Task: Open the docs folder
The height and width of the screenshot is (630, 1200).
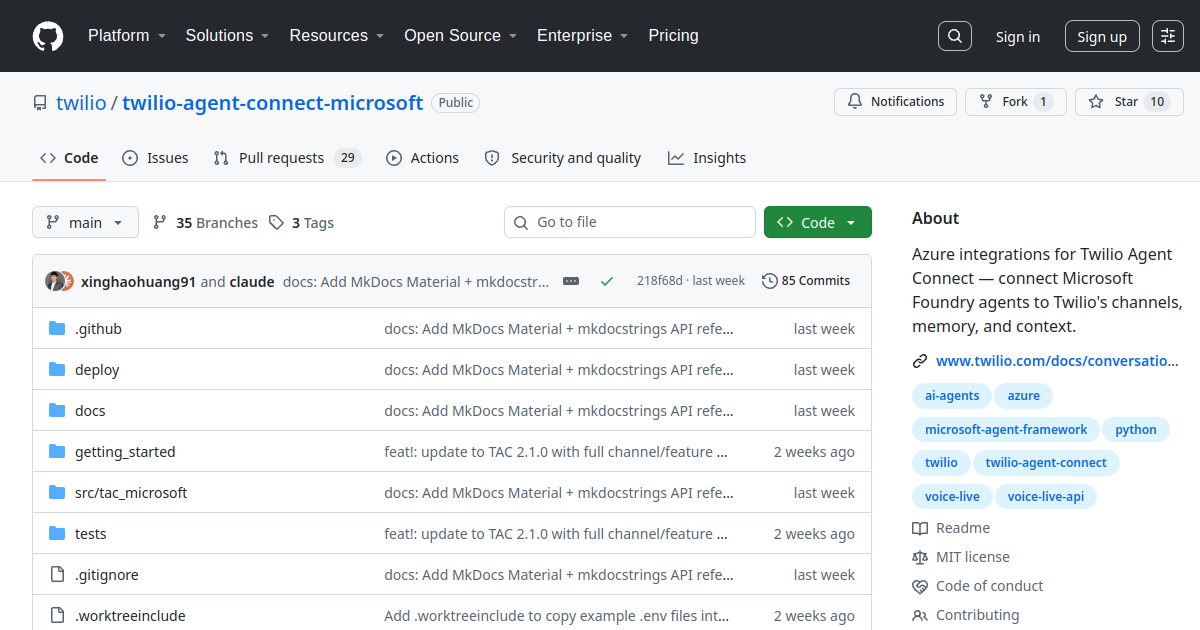Action: 90,411
